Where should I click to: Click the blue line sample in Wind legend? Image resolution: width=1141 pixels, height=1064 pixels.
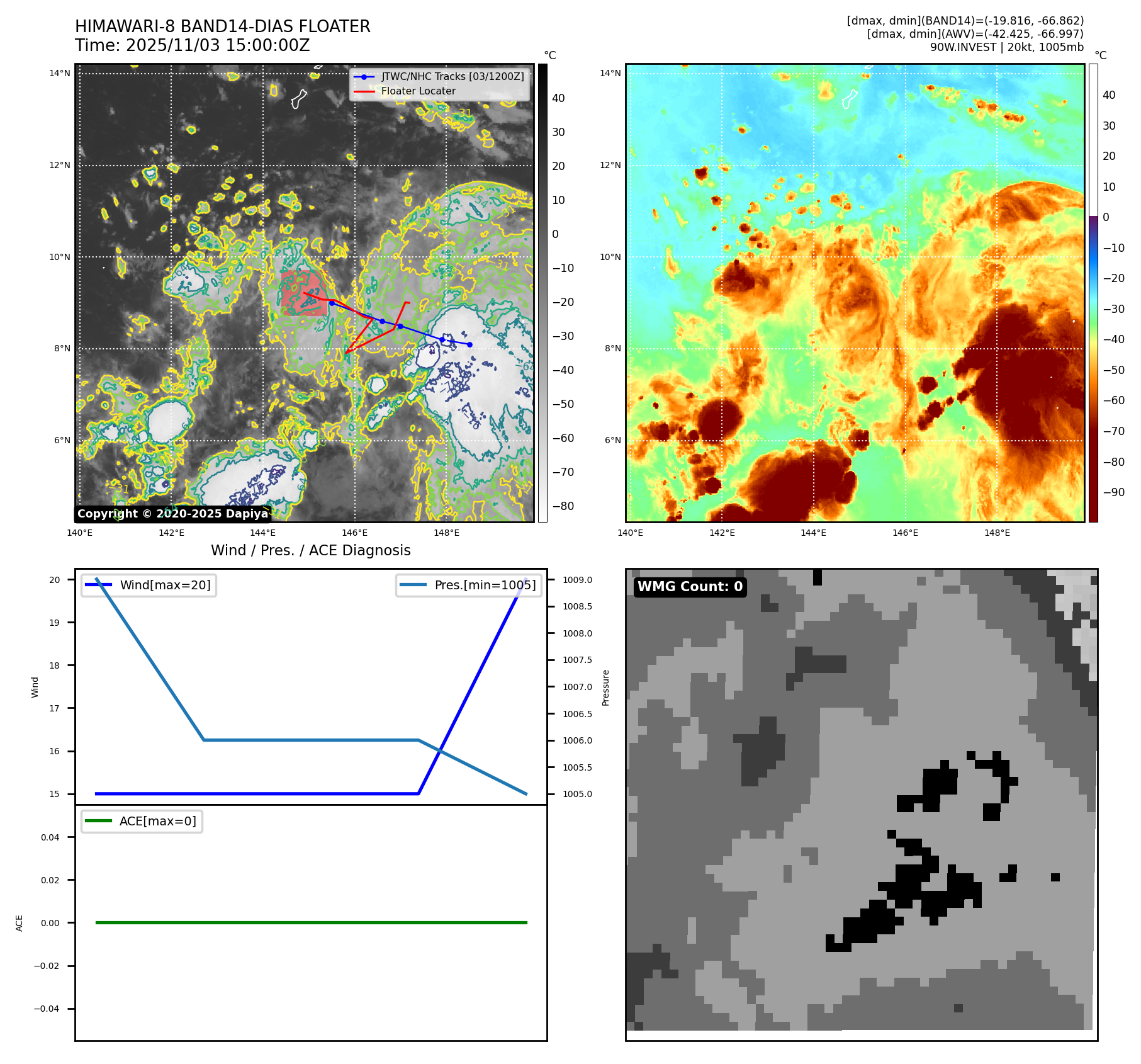click(98, 585)
